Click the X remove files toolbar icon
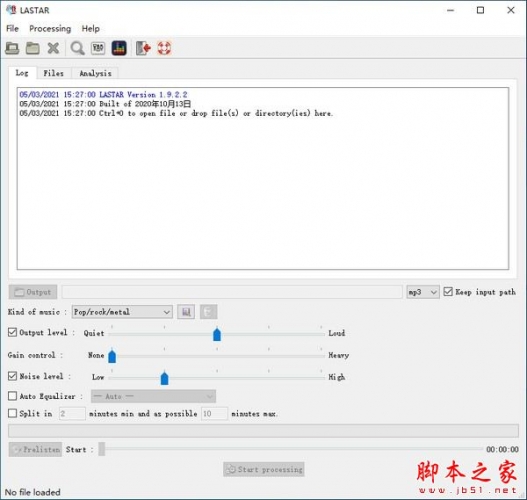The height and width of the screenshot is (500, 527). pos(53,48)
